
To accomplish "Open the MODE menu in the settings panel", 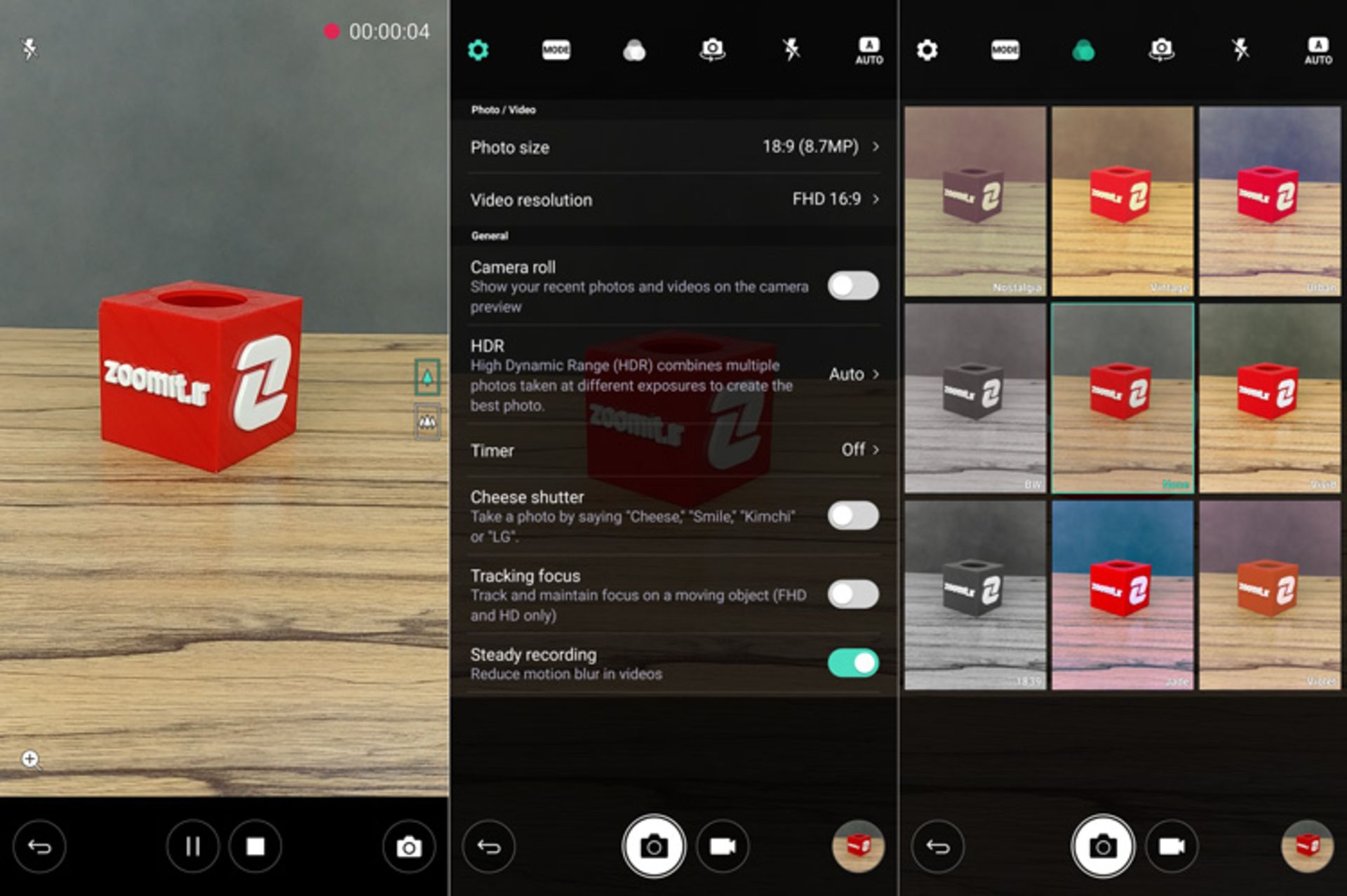I will click(556, 50).
